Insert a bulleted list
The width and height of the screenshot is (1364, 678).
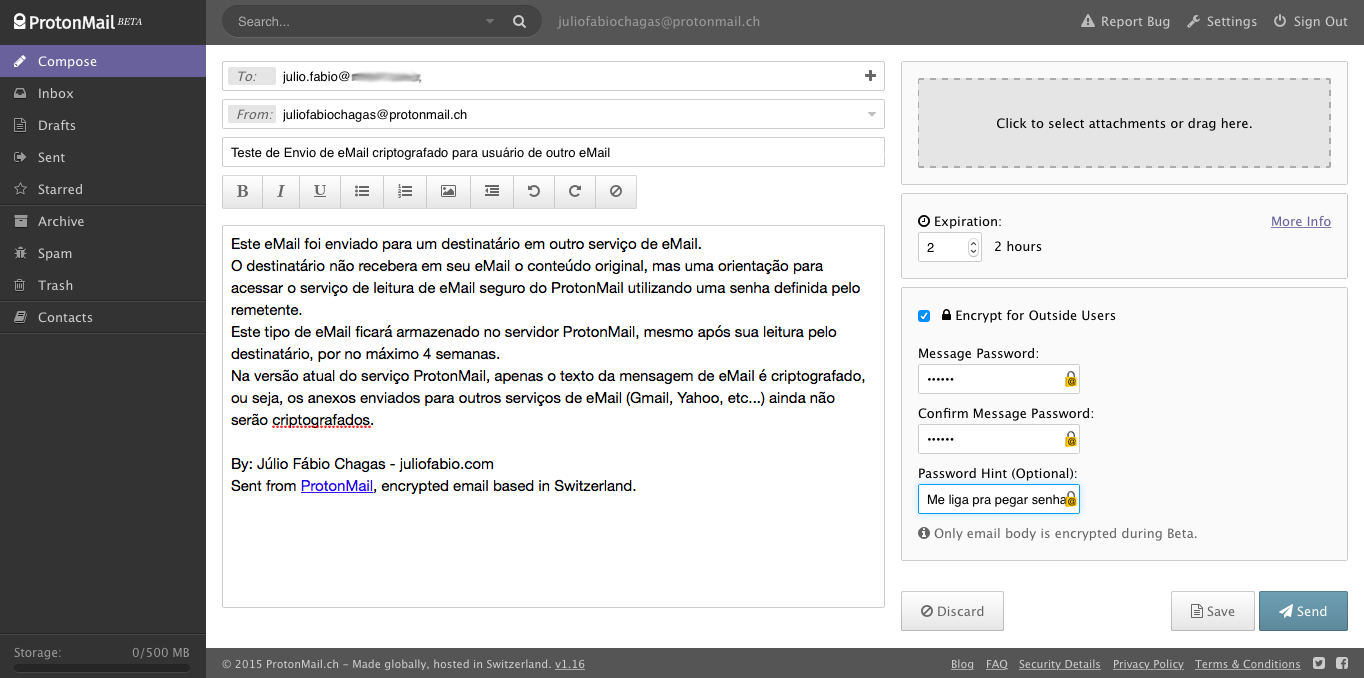(362, 191)
